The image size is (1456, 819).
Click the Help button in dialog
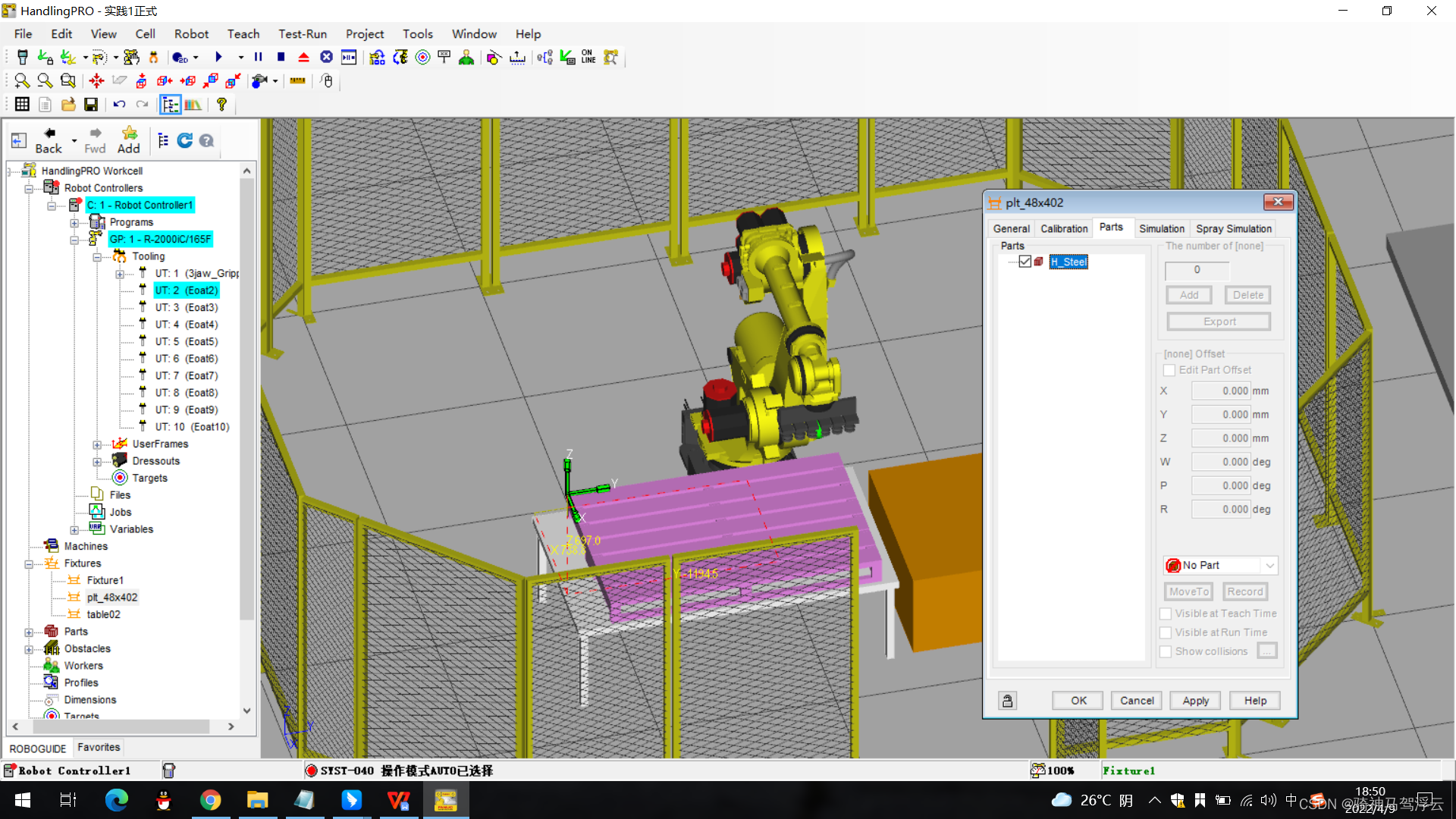click(1255, 701)
